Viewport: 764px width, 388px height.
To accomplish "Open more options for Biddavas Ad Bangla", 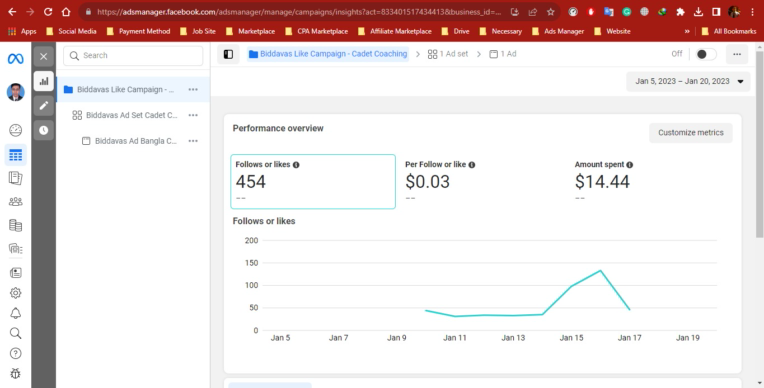I will 193,141.
